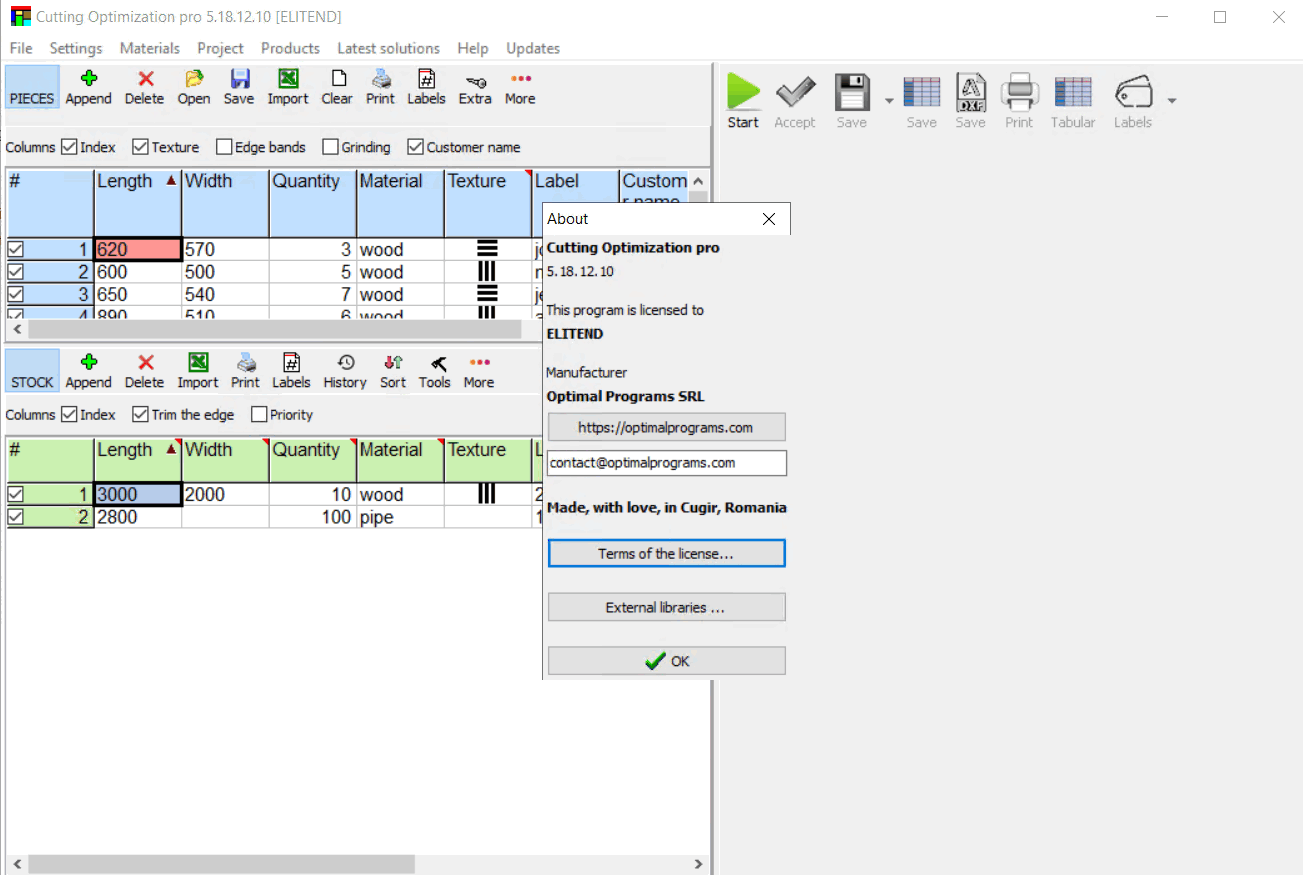1303x875 pixels.
Task: Click the green Start optimization icon
Action: [x=743, y=93]
